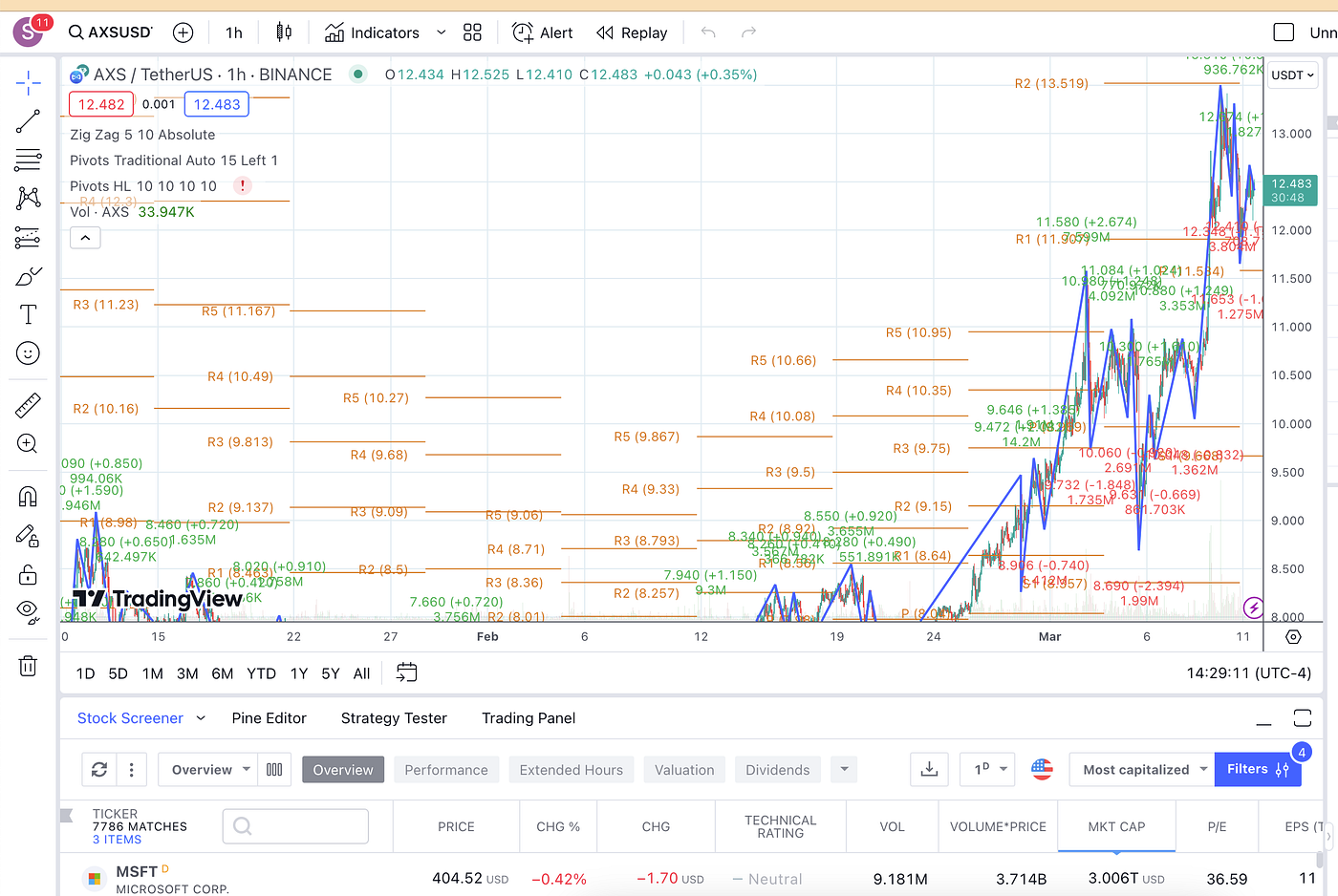The height and width of the screenshot is (896, 1338).
Task: Open the layout setup grid icon
Action: [x=472, y=32]
